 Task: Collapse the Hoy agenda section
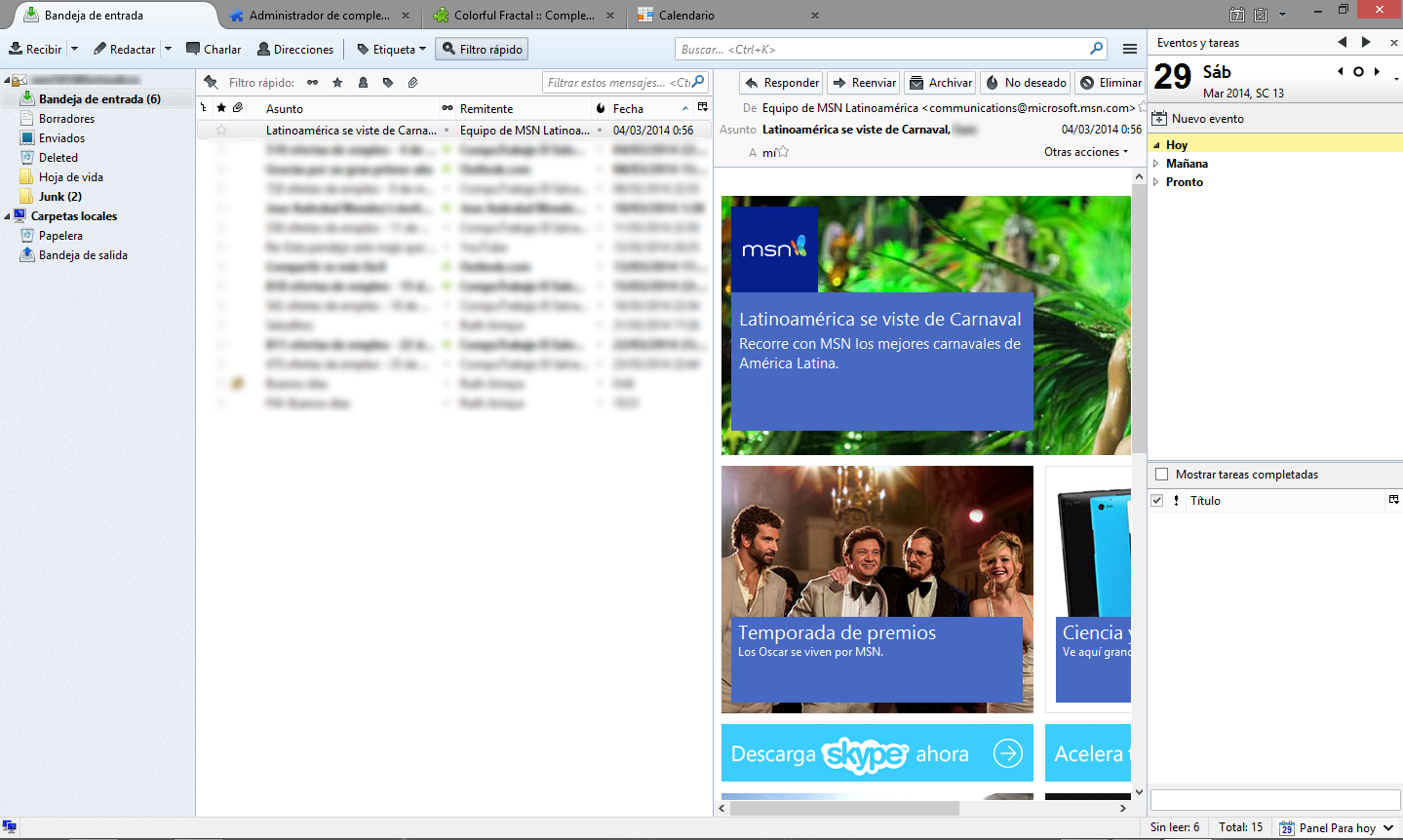pyautogui.click(x=1156, y=145)
